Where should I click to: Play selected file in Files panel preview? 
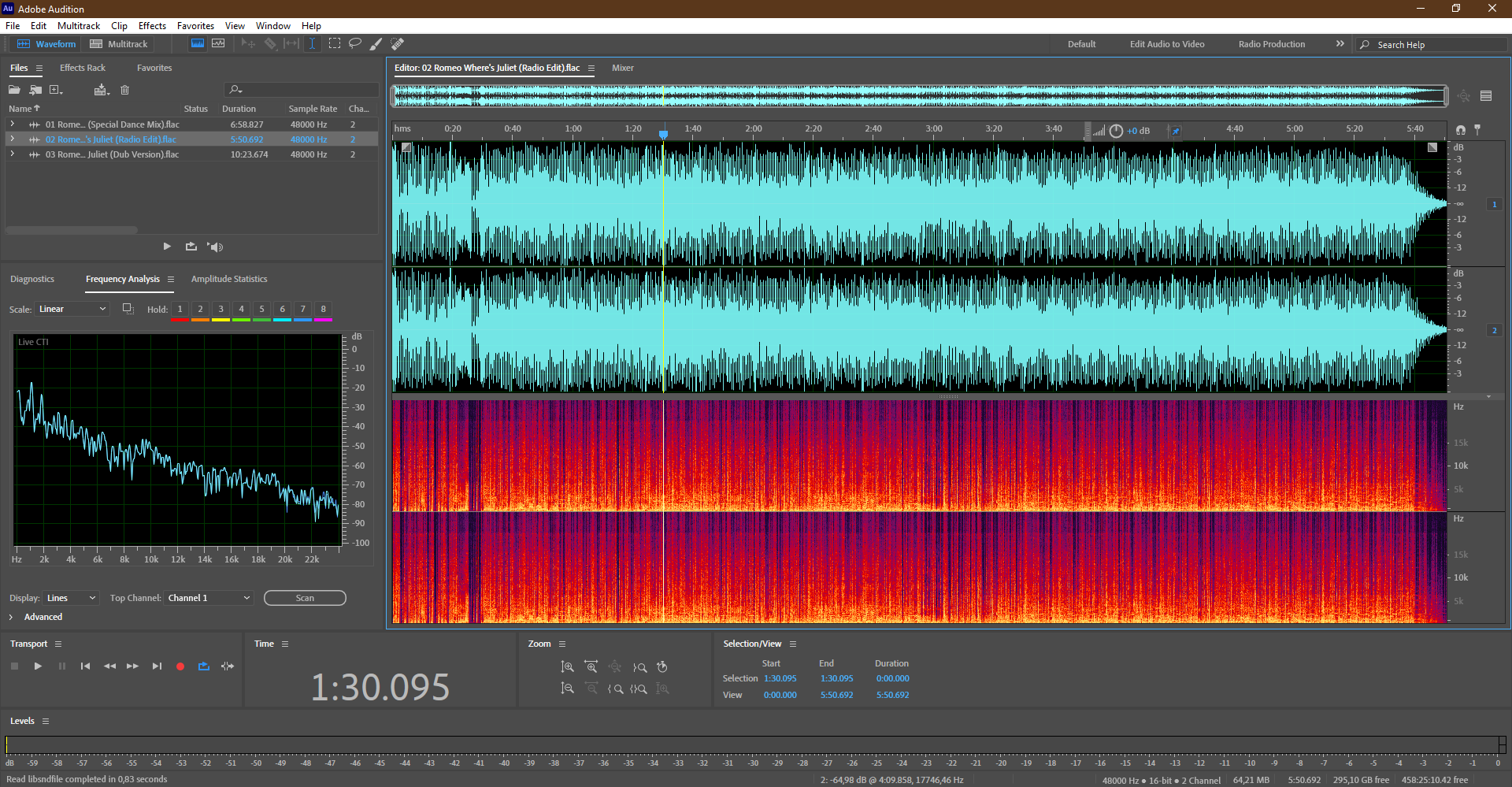tap(167, 247)
